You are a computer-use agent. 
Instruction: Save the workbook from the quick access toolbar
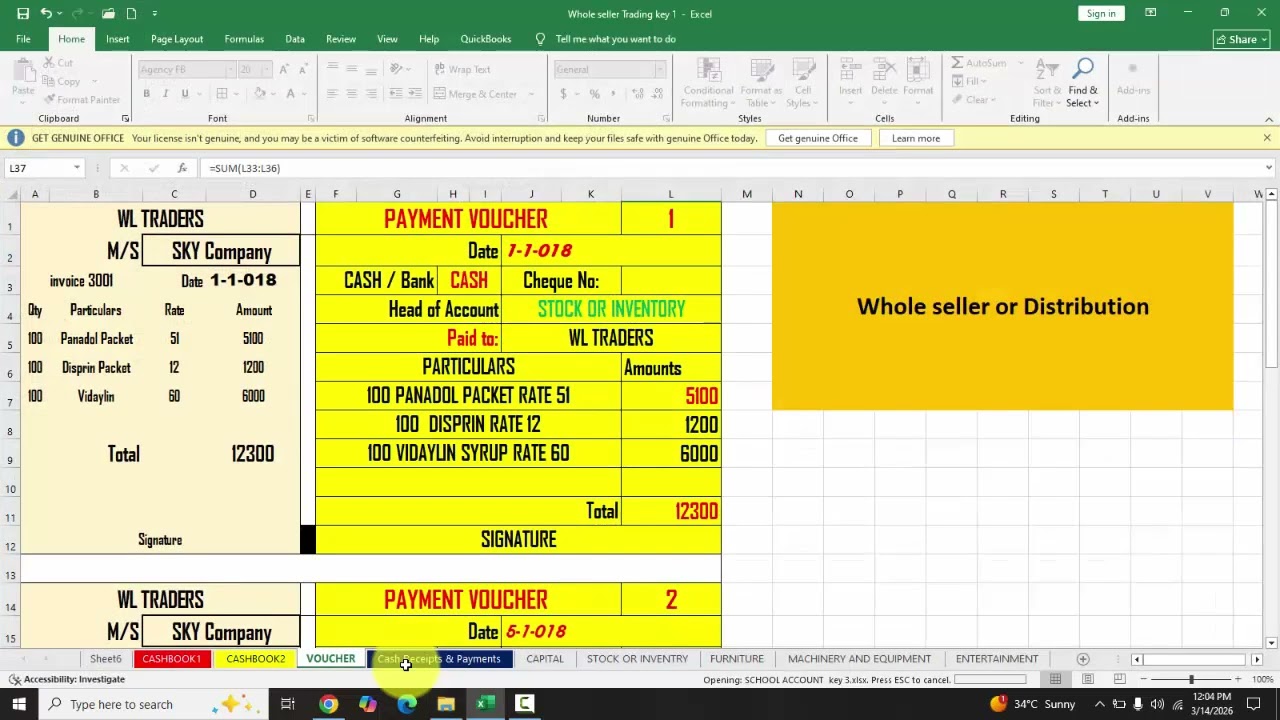coord(23,13)
